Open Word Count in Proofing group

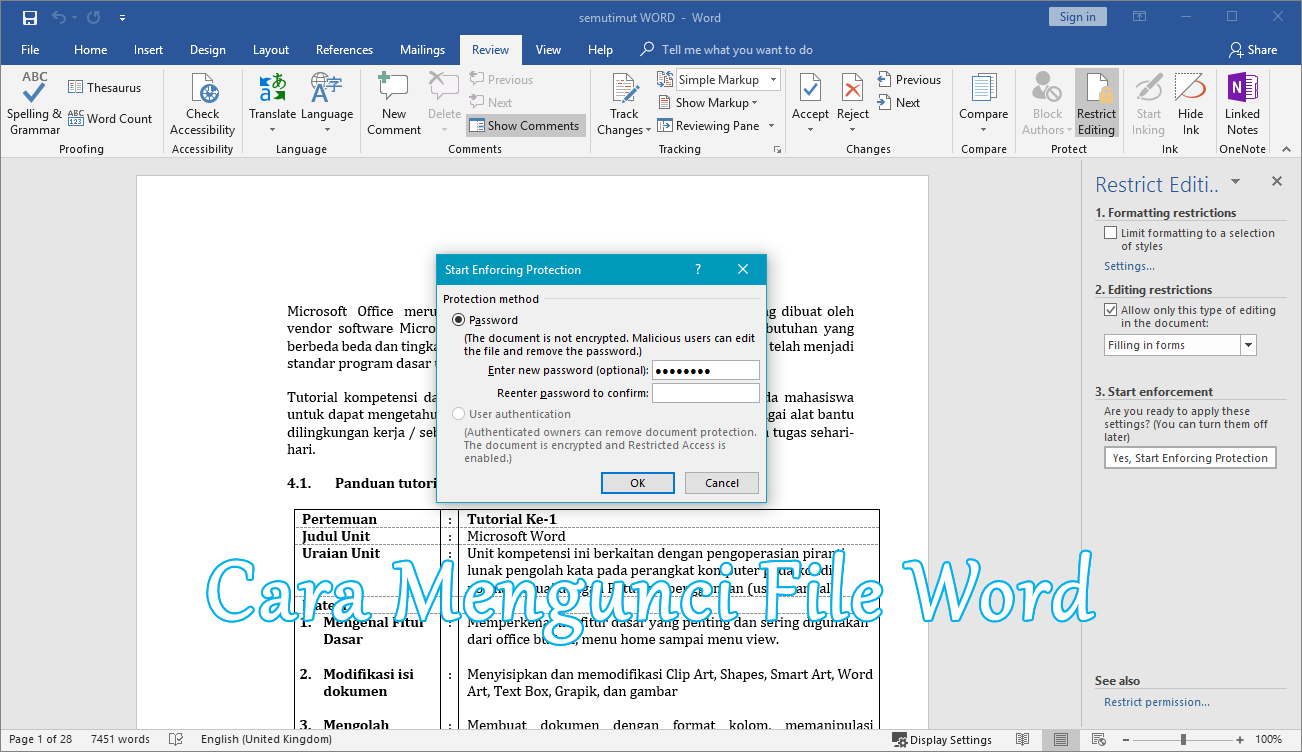point(110,118)
